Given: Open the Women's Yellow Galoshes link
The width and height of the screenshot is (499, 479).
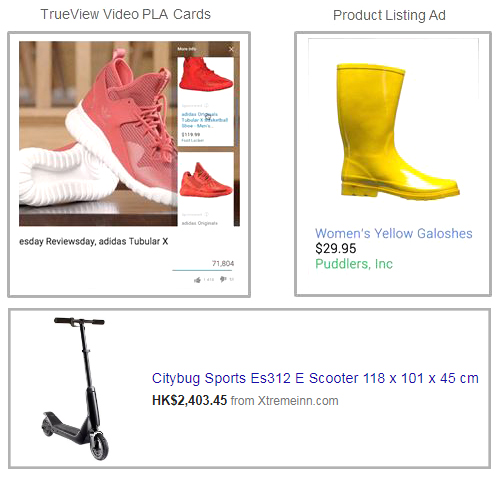Looking at the screenshot, I should tap(394, 233).
